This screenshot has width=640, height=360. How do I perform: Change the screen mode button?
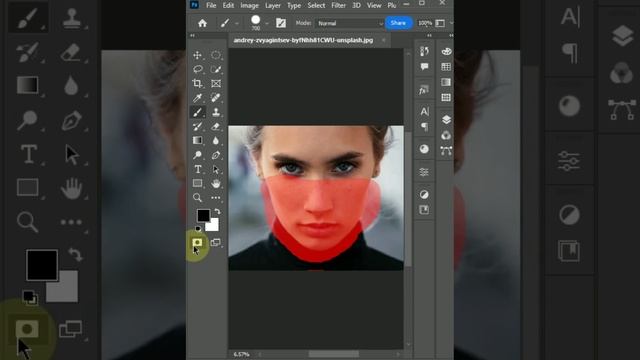216,243
